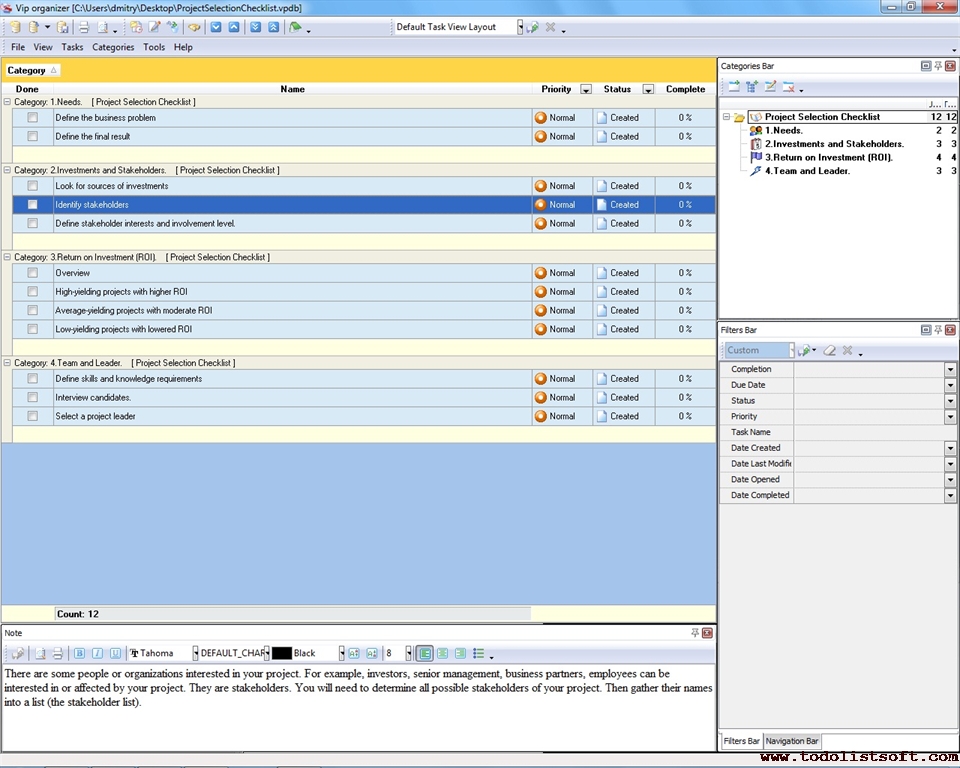This screenshot has width=960, height=768.
Task: Click the Priority column header
Action: pyautogui.click(x=556, y=89)
